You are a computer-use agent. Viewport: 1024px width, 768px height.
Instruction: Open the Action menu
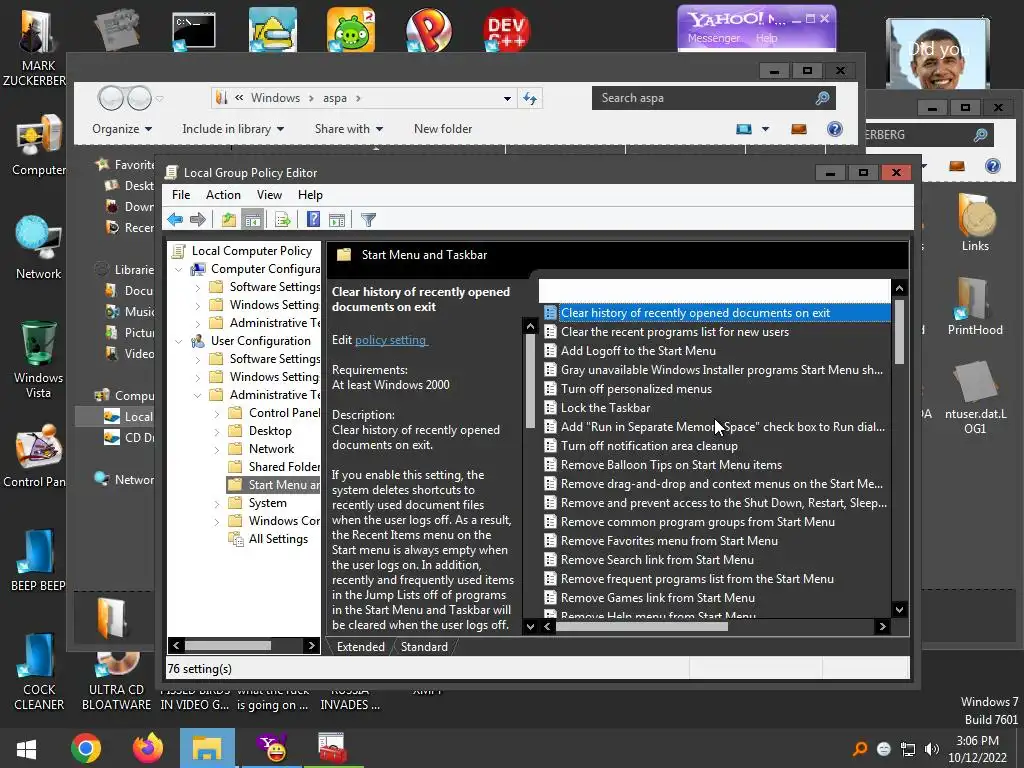tap(223, 195)
